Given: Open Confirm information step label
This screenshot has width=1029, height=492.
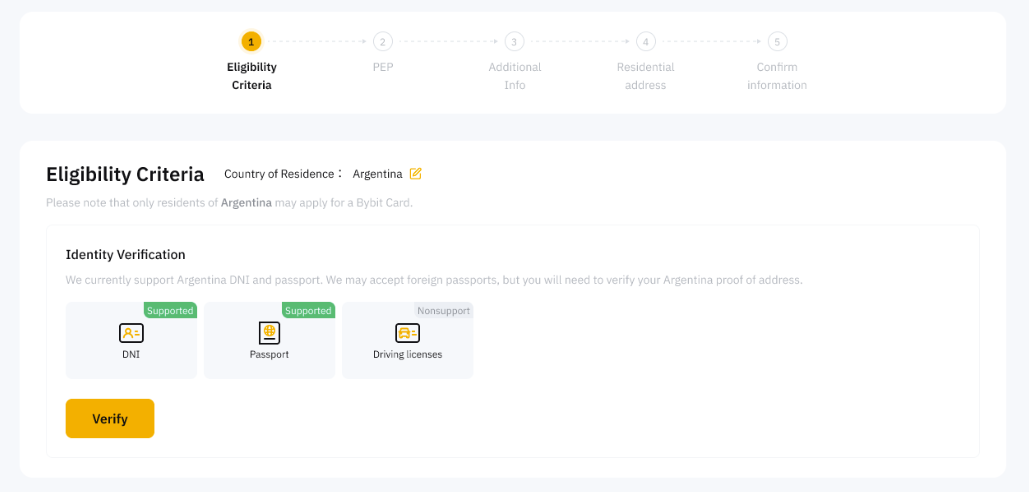Looking at the screenshot, I should (x=777, y=76).
